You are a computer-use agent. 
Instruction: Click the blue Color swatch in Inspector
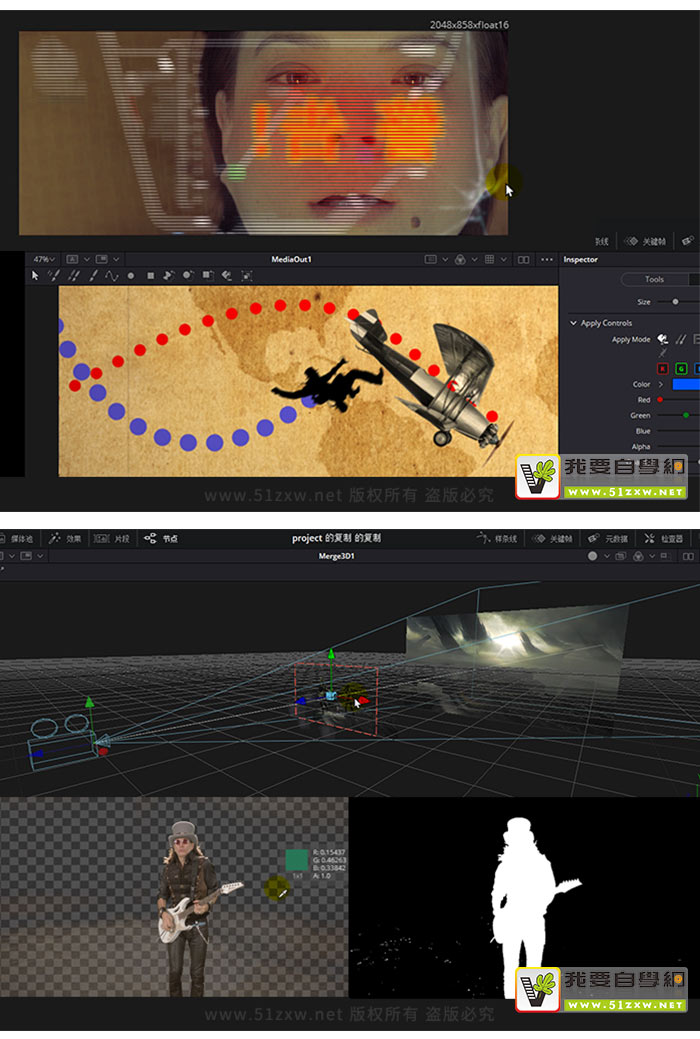coord(685,384)
